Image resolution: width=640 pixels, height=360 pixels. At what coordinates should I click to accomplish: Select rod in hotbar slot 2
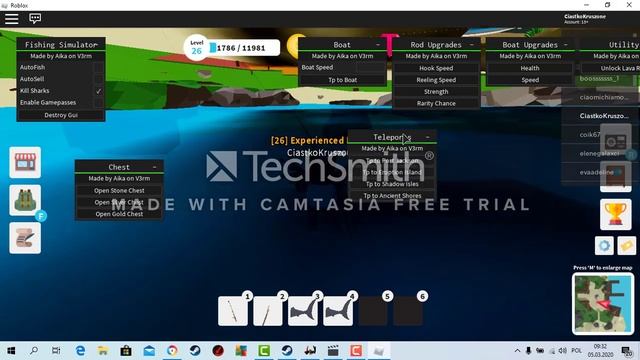pyautogui.click(x=268, y=311)
